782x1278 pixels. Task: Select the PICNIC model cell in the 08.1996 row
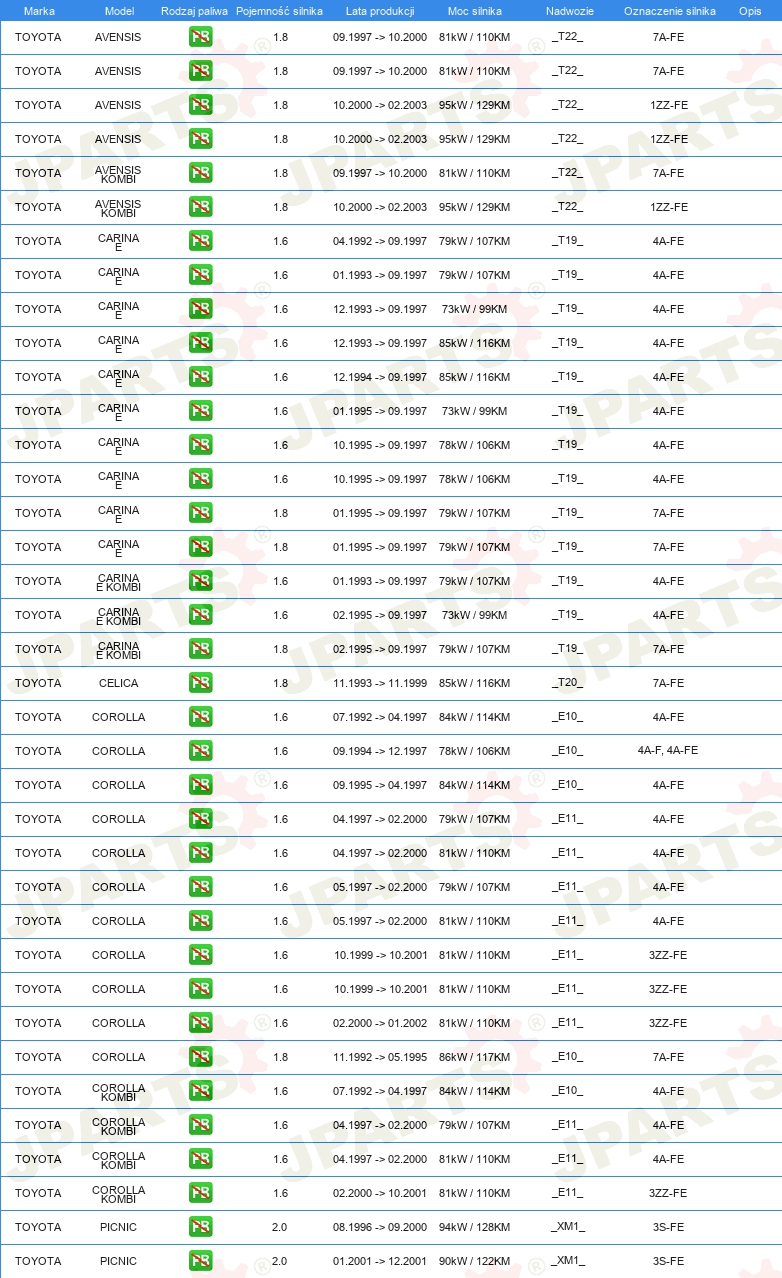click(x=119, y=1227)
